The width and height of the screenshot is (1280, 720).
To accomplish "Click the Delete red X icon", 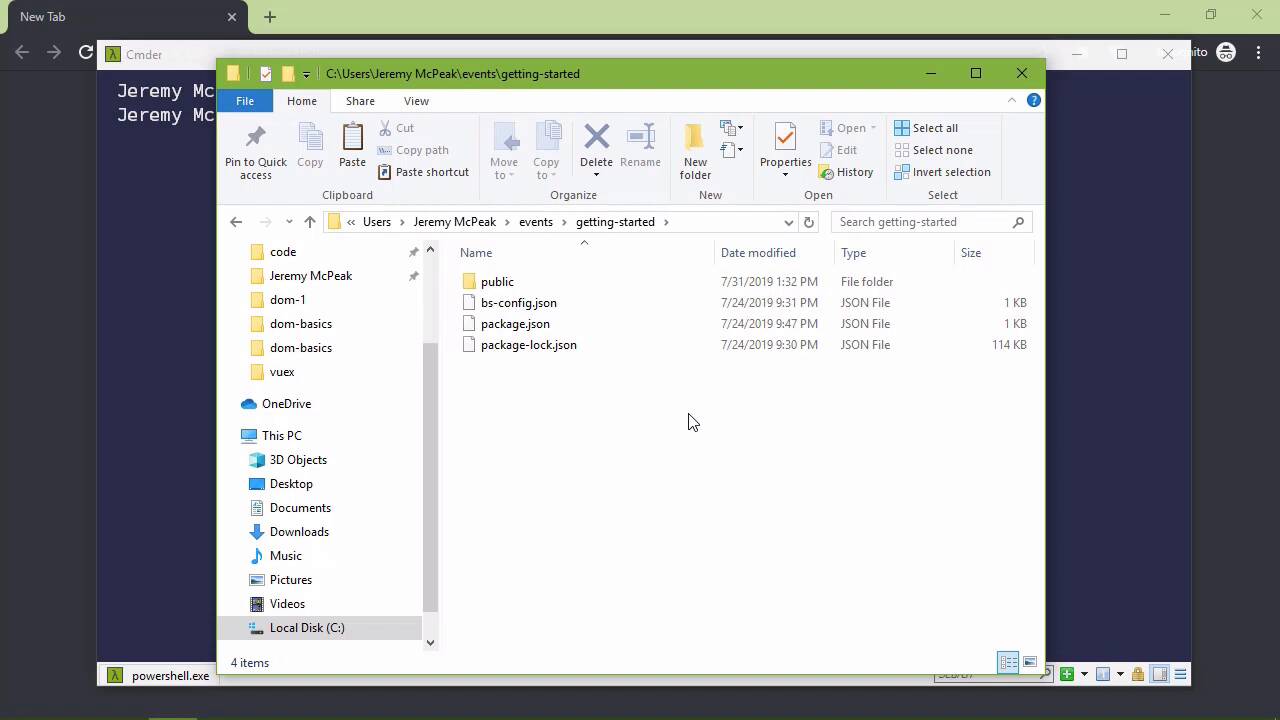I will tap(596, 137).
